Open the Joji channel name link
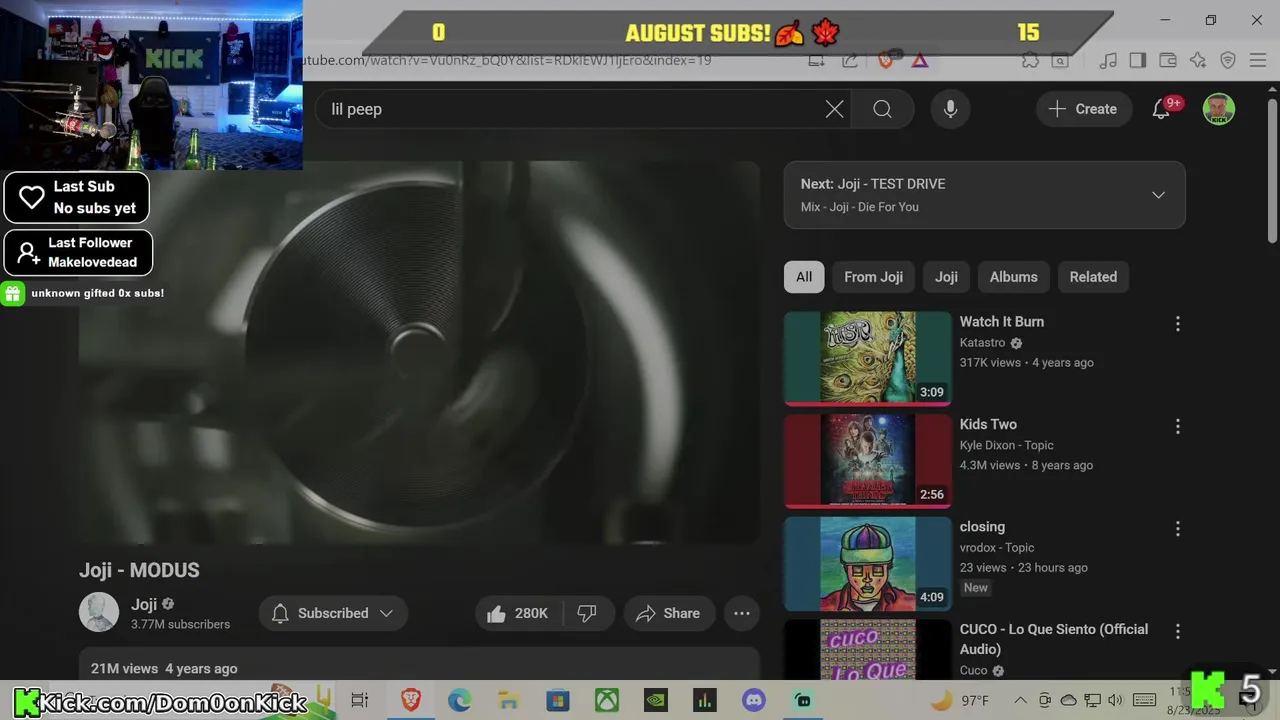The width and height of the screenshot is (1280, 720). 144,604
